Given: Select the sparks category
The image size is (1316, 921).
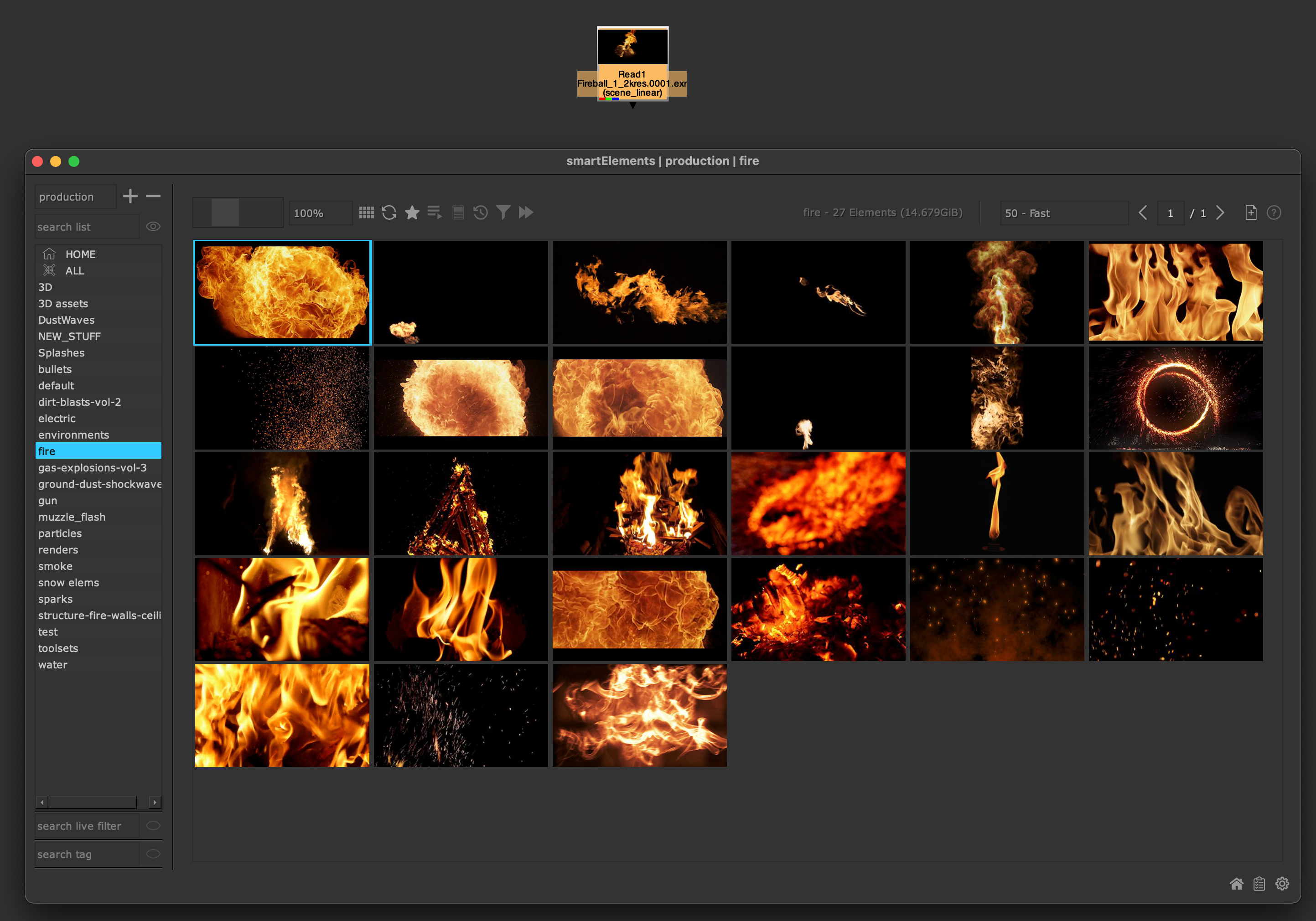Looking at the screenshot, I should coord(55,599).
